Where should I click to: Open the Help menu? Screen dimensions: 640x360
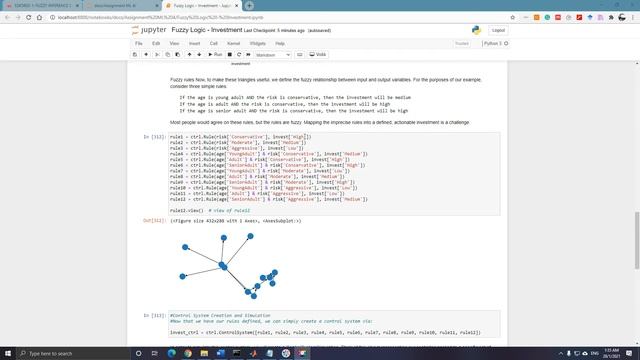pyautogui.click(x=280, y=43)
